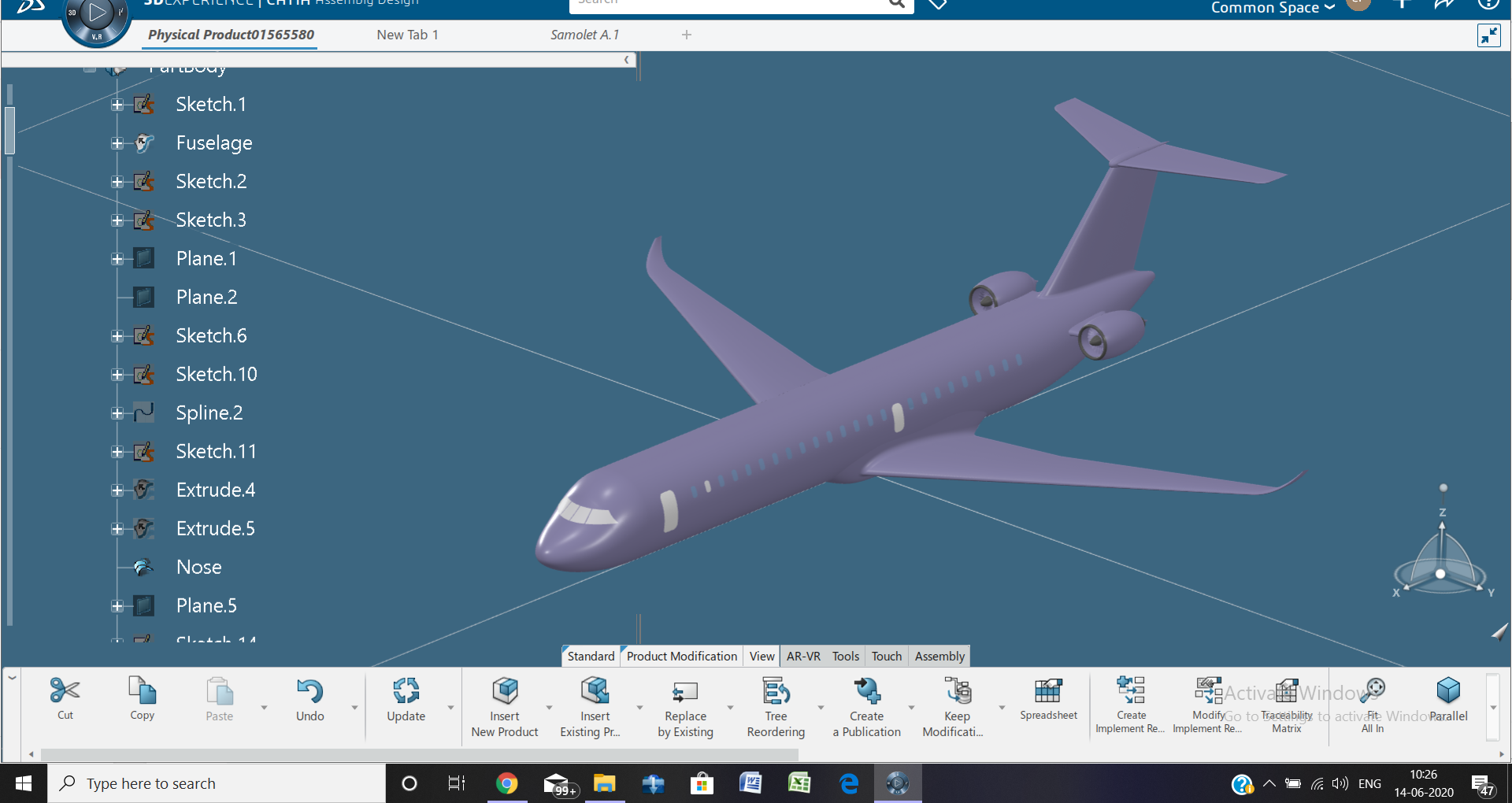Click the 3D compass play button
Screen dimensions: 1512x803
pos(97,13)
